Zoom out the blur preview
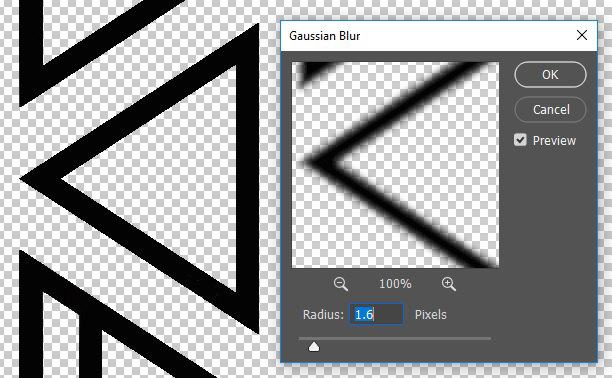 tap(340, 284)
